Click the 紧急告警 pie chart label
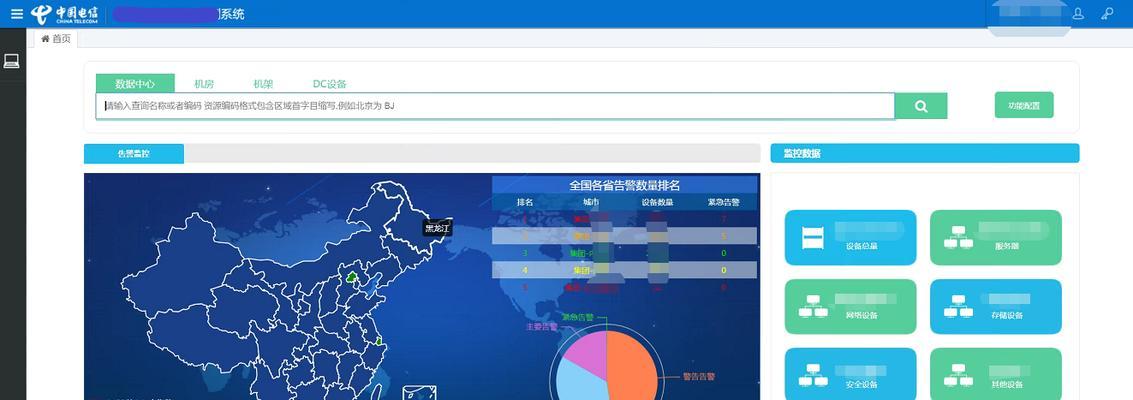 click(x=577, y=317)
